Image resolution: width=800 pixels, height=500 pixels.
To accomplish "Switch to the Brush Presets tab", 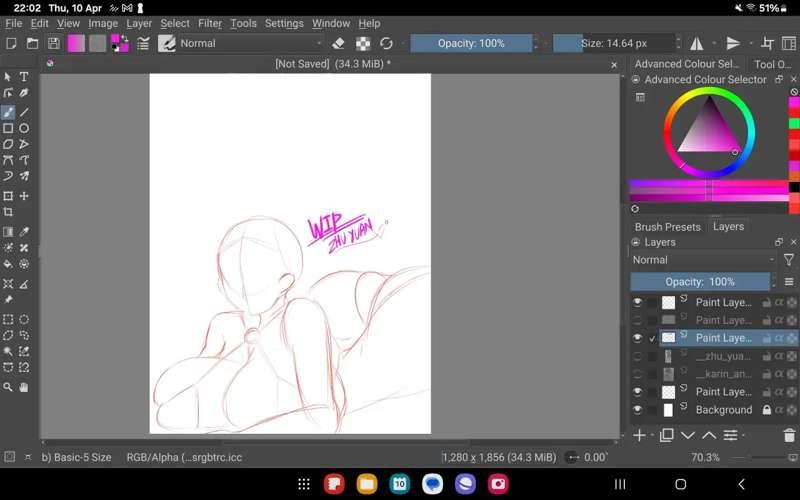I will pyautogui.click(x=667, y=227).
